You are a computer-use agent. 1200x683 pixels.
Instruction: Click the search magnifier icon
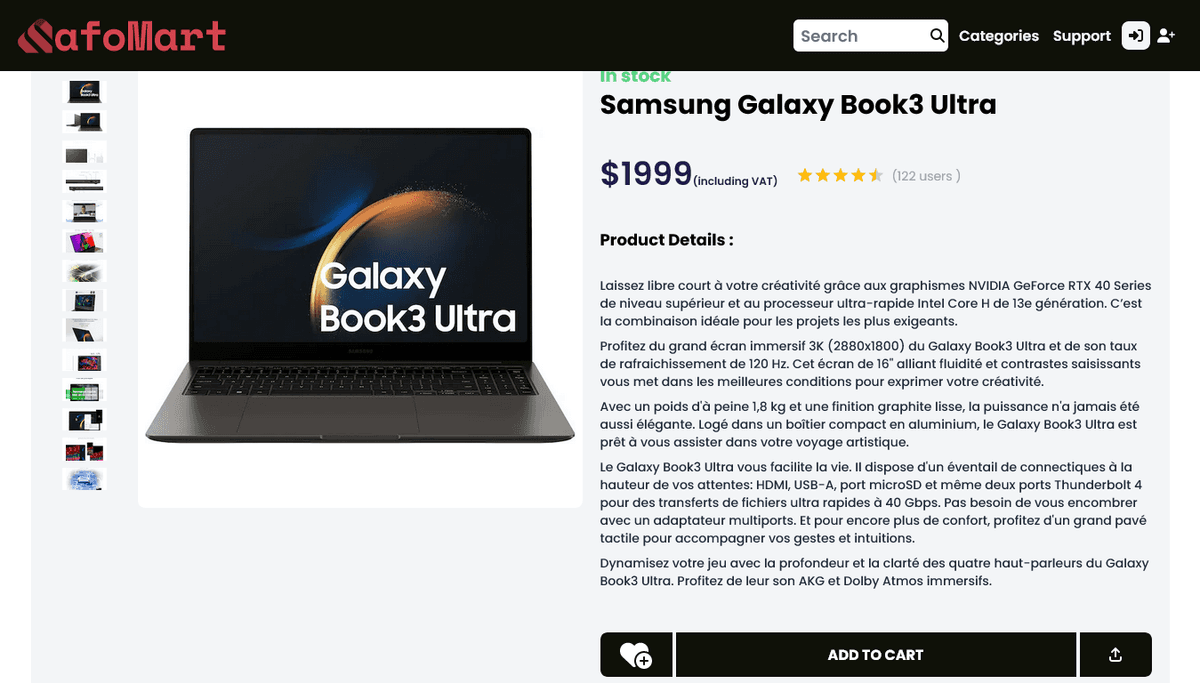937,36
